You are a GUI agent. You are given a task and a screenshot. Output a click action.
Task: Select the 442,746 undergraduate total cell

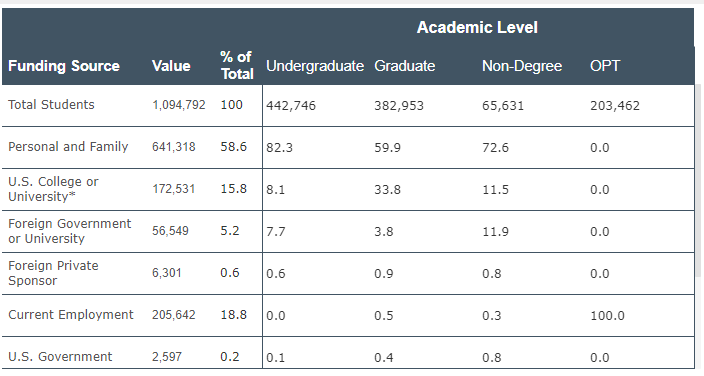click(x=291, y=106)
